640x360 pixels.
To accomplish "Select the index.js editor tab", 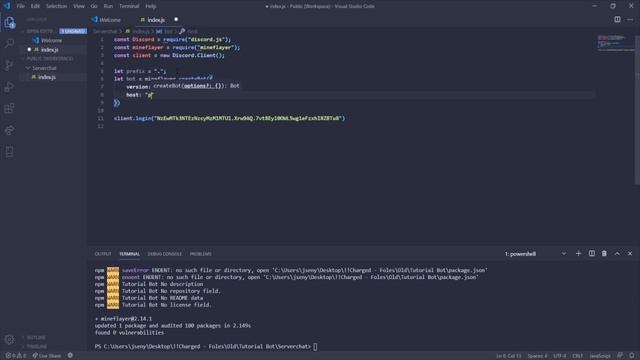I will (156, 20).
